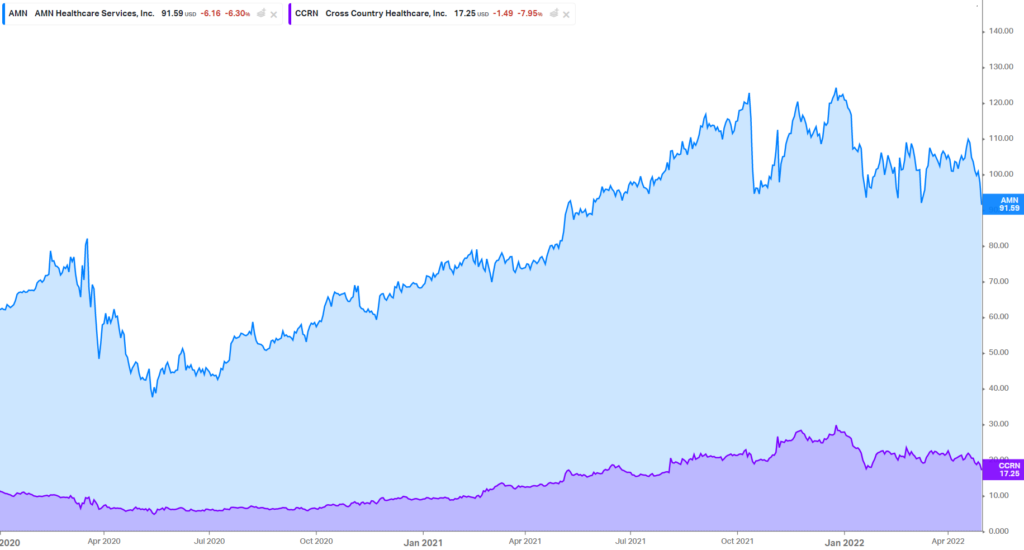Click the Oct 2020 label on time axis

pos(316,541)
